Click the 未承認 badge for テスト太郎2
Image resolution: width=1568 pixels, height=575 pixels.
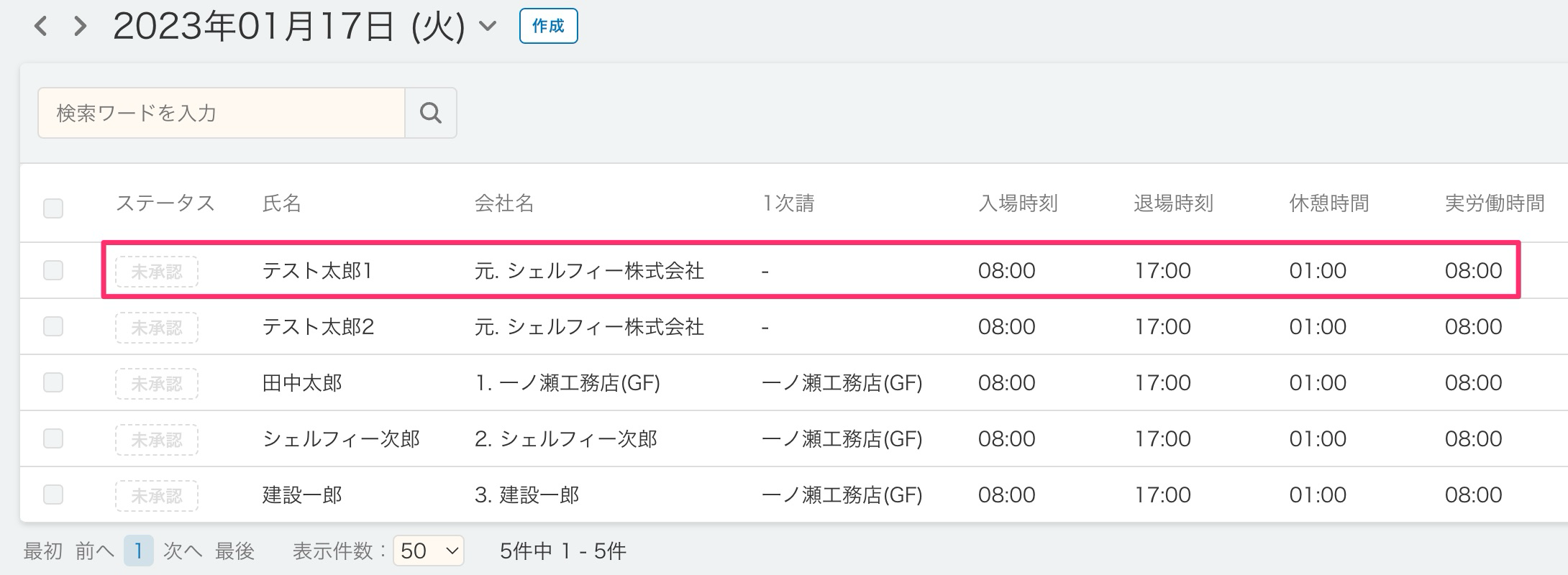tap(157, 328)
